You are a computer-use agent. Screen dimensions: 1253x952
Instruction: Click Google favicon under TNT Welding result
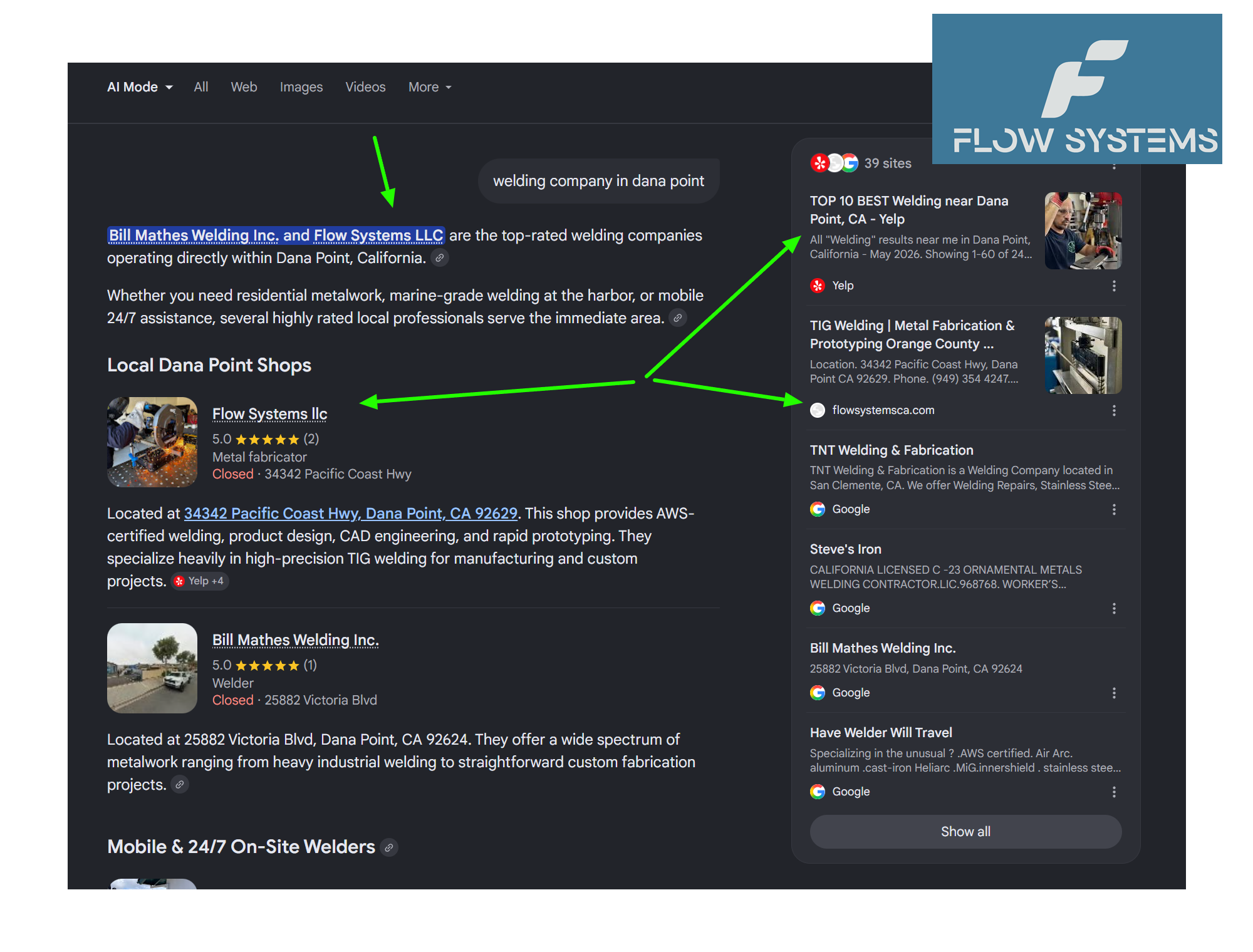[818, 509]
